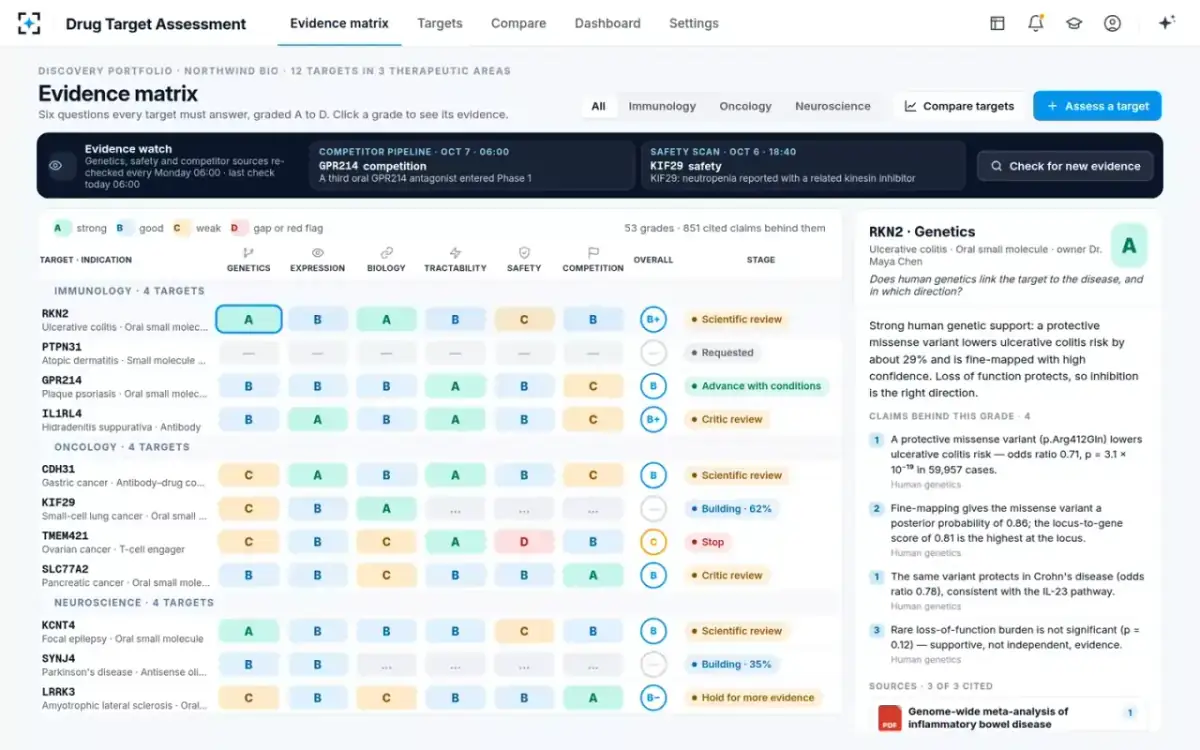Filter by All therapeutic areas
Viewport: 1200px width, 750px height.
(598, 106)
